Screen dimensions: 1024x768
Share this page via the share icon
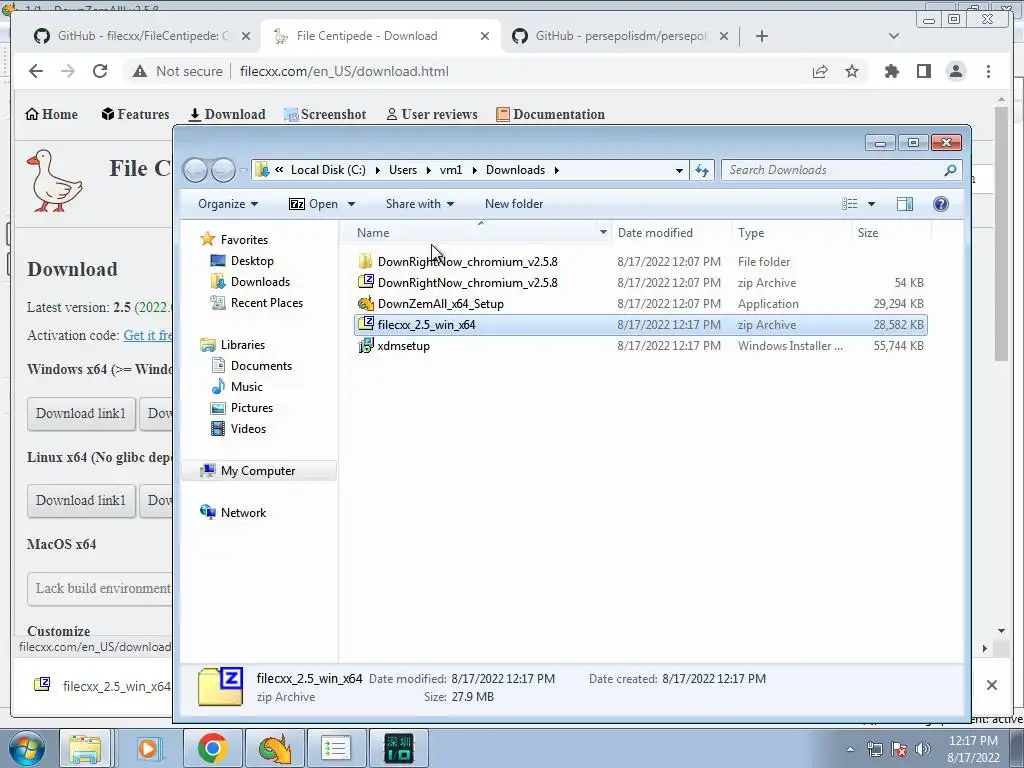click(x=820, y=71)
